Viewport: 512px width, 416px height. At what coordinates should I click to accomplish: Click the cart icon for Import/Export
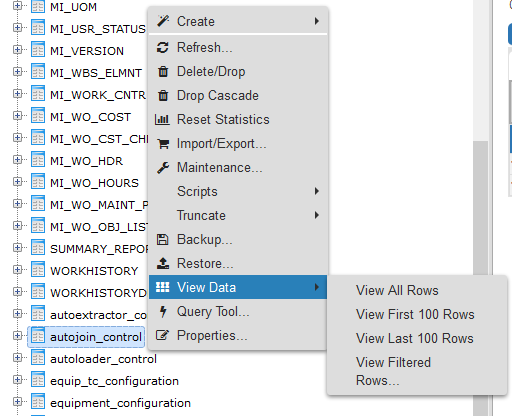coord(163,144)
